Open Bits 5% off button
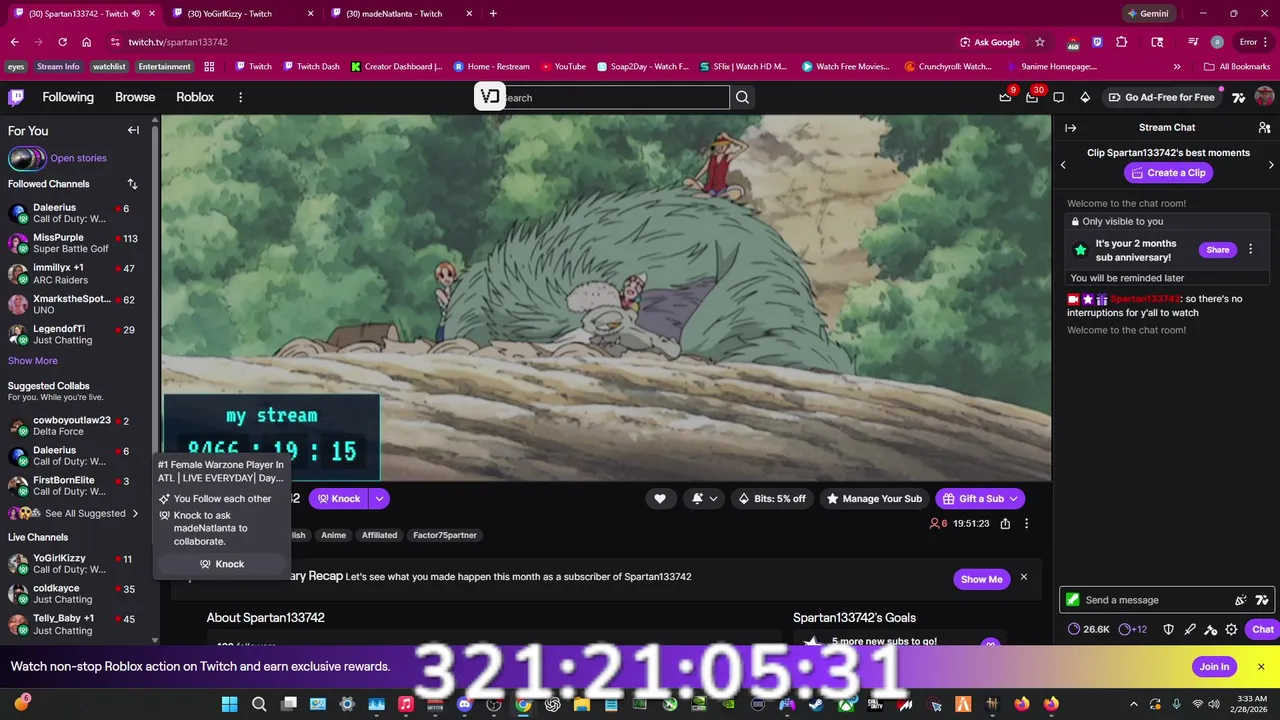 [x=772, y=498]
